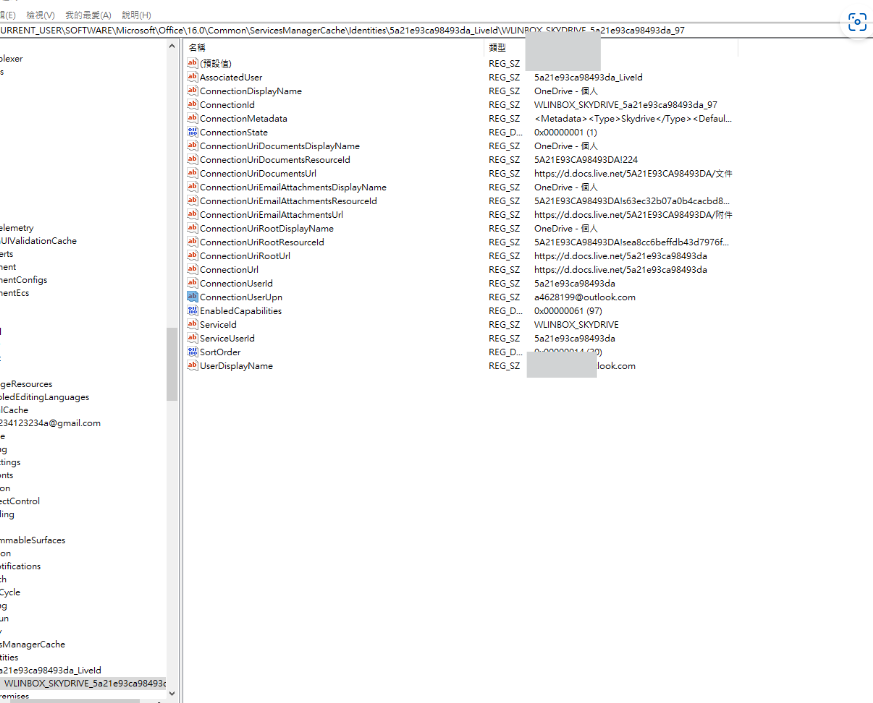Click the DWORD icon beside EnabledCapabilities
This screenshot has height=703, width=873.
coord(193,311)
